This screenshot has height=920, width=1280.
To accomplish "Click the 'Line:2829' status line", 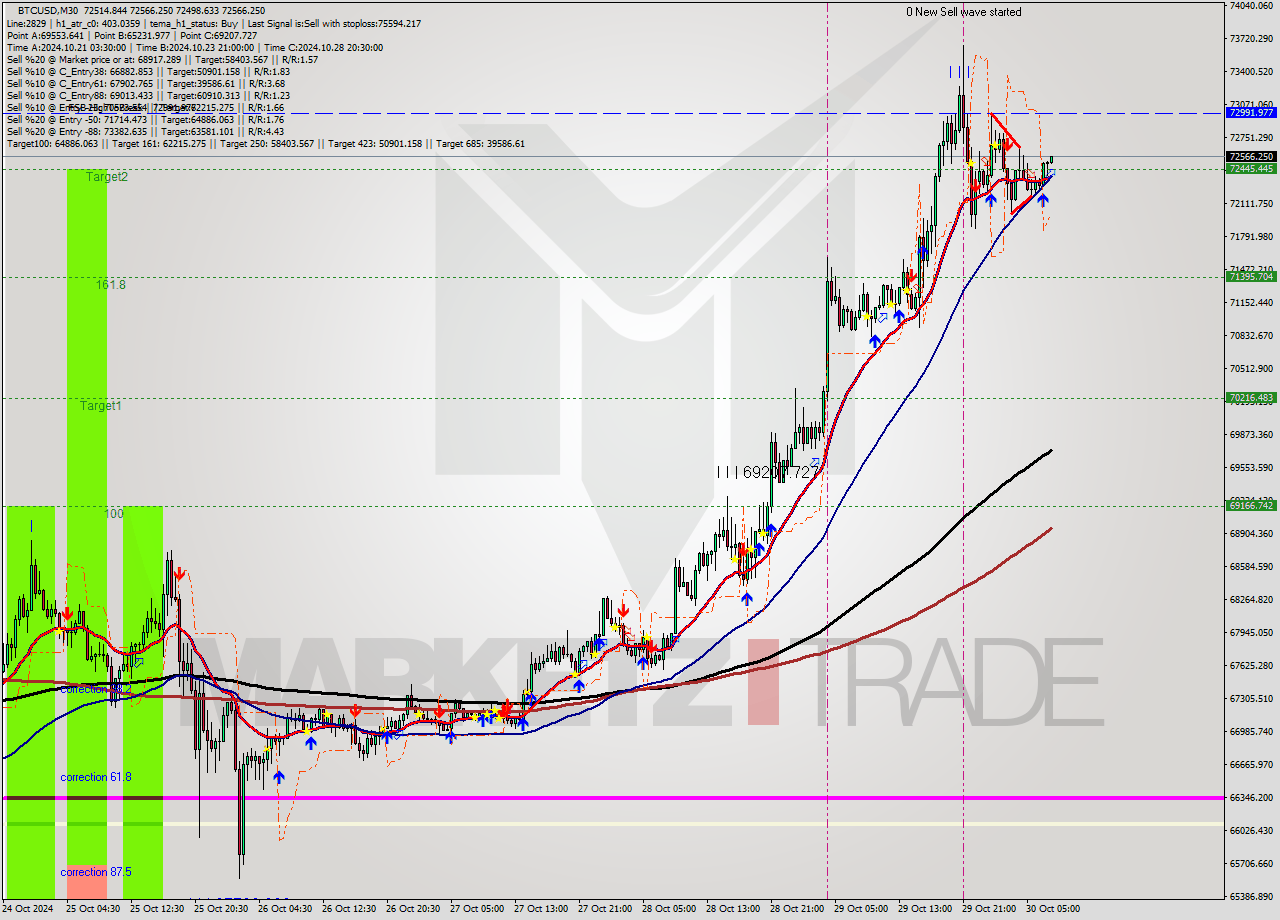I will [x=213, y=24].
